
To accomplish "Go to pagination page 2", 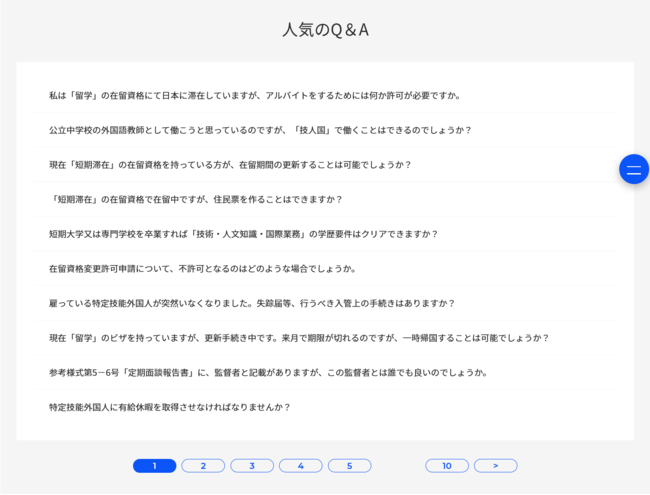I will pyautogui.click(x=203, y=466).
